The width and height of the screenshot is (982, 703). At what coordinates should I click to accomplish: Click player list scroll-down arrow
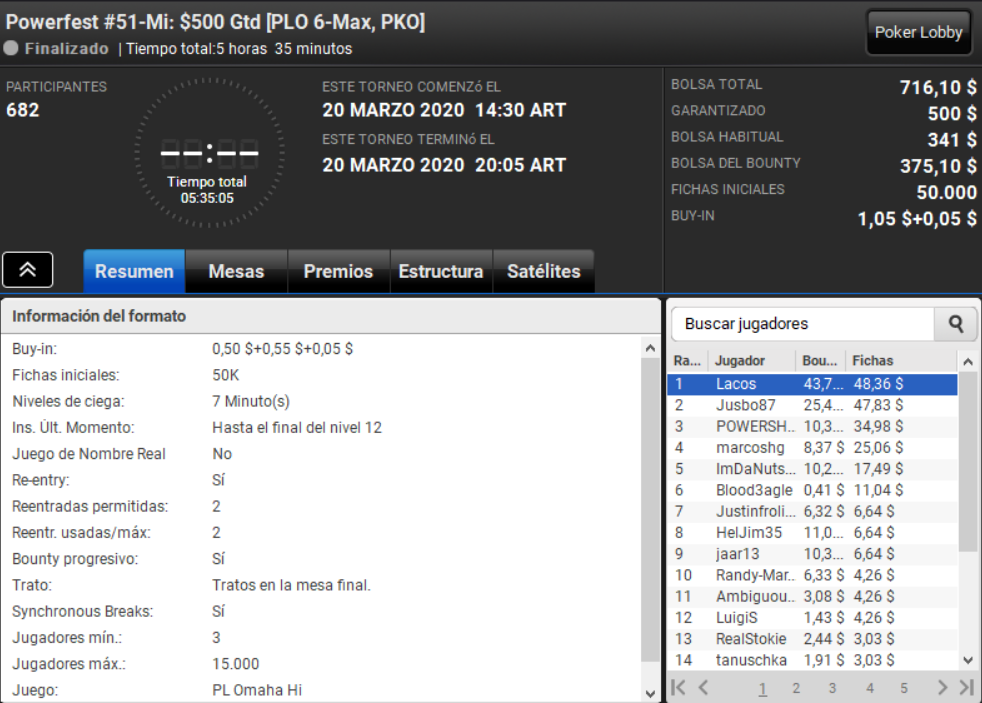click(968, 660)
